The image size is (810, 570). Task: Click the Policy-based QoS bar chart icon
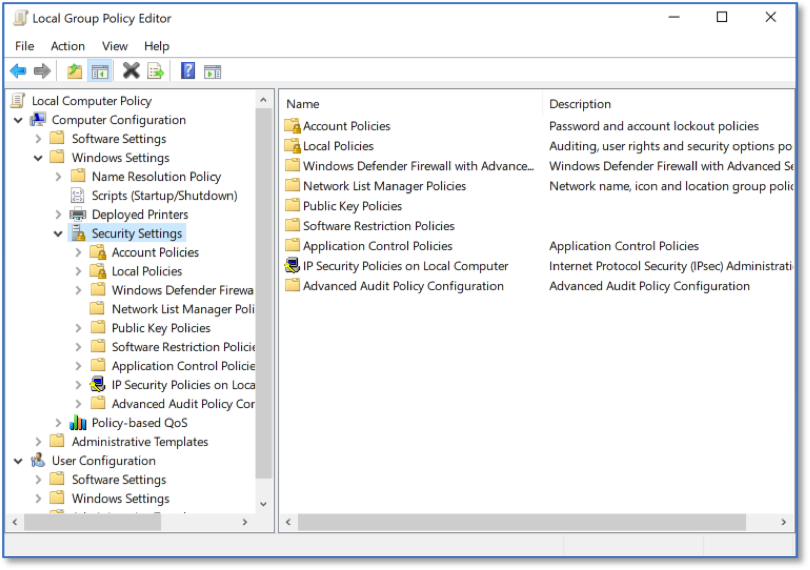tap(78, 422)
